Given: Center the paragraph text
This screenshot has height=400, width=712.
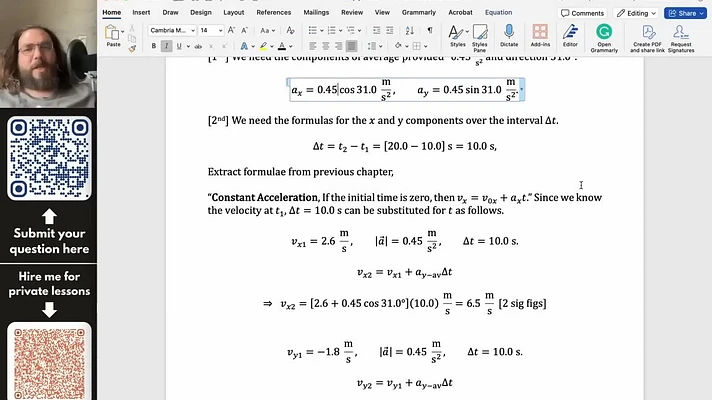Looking at the screenshot, I should (x=326, y=46).
